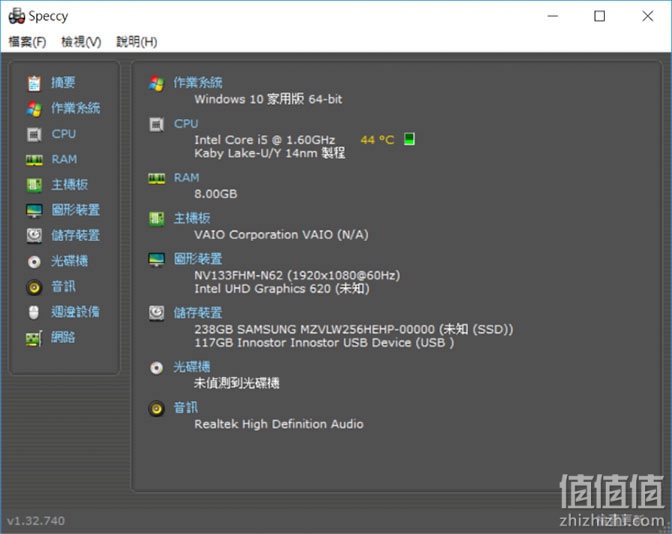Click the v1.32.740 version label

[x=36, y=521]
